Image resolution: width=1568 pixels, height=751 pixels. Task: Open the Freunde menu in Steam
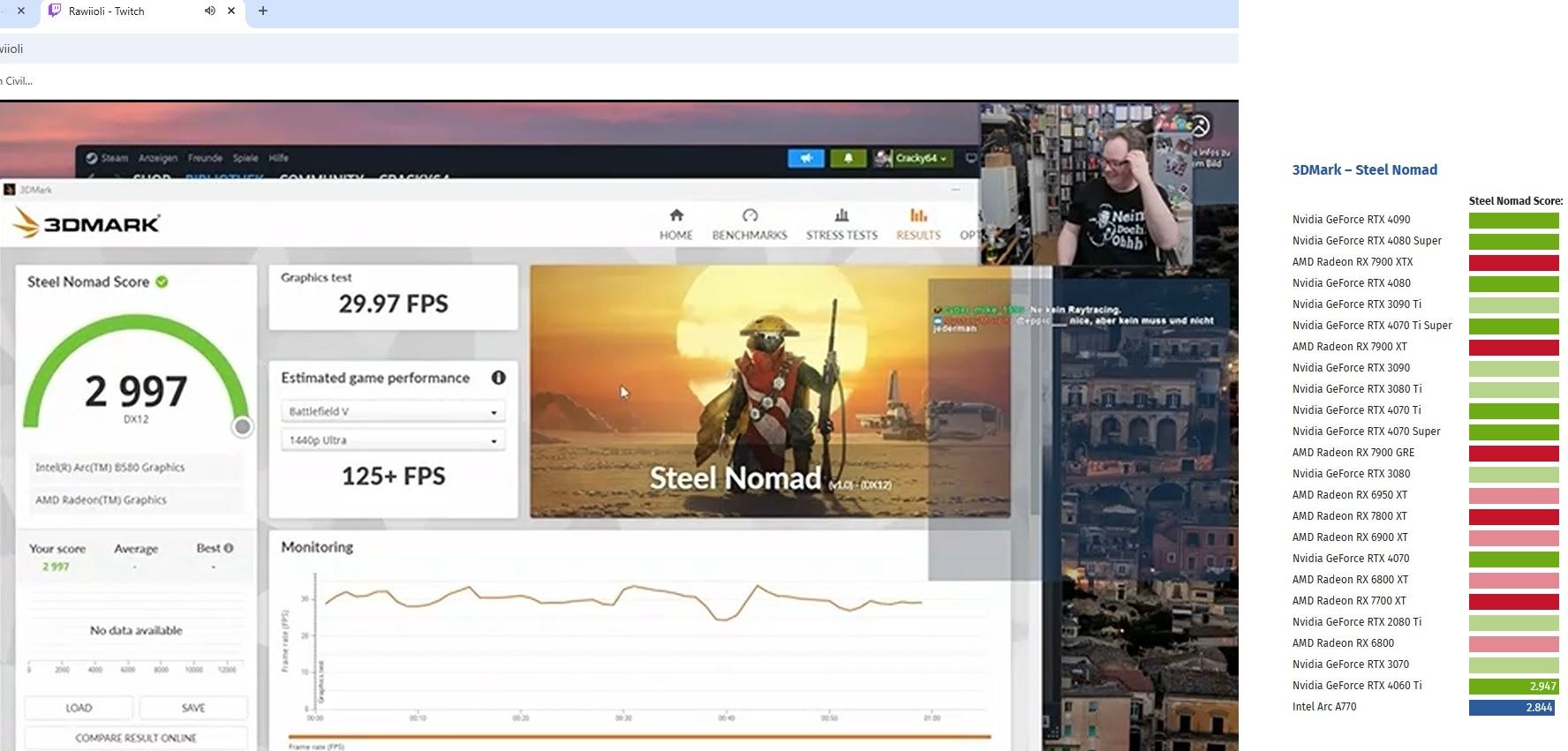(x=205, y=158)
